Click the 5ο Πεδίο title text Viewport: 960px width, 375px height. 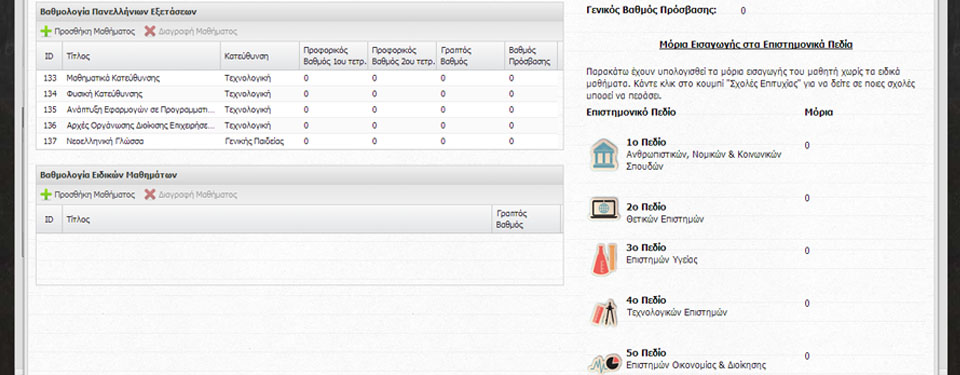[x=646, y=353]
